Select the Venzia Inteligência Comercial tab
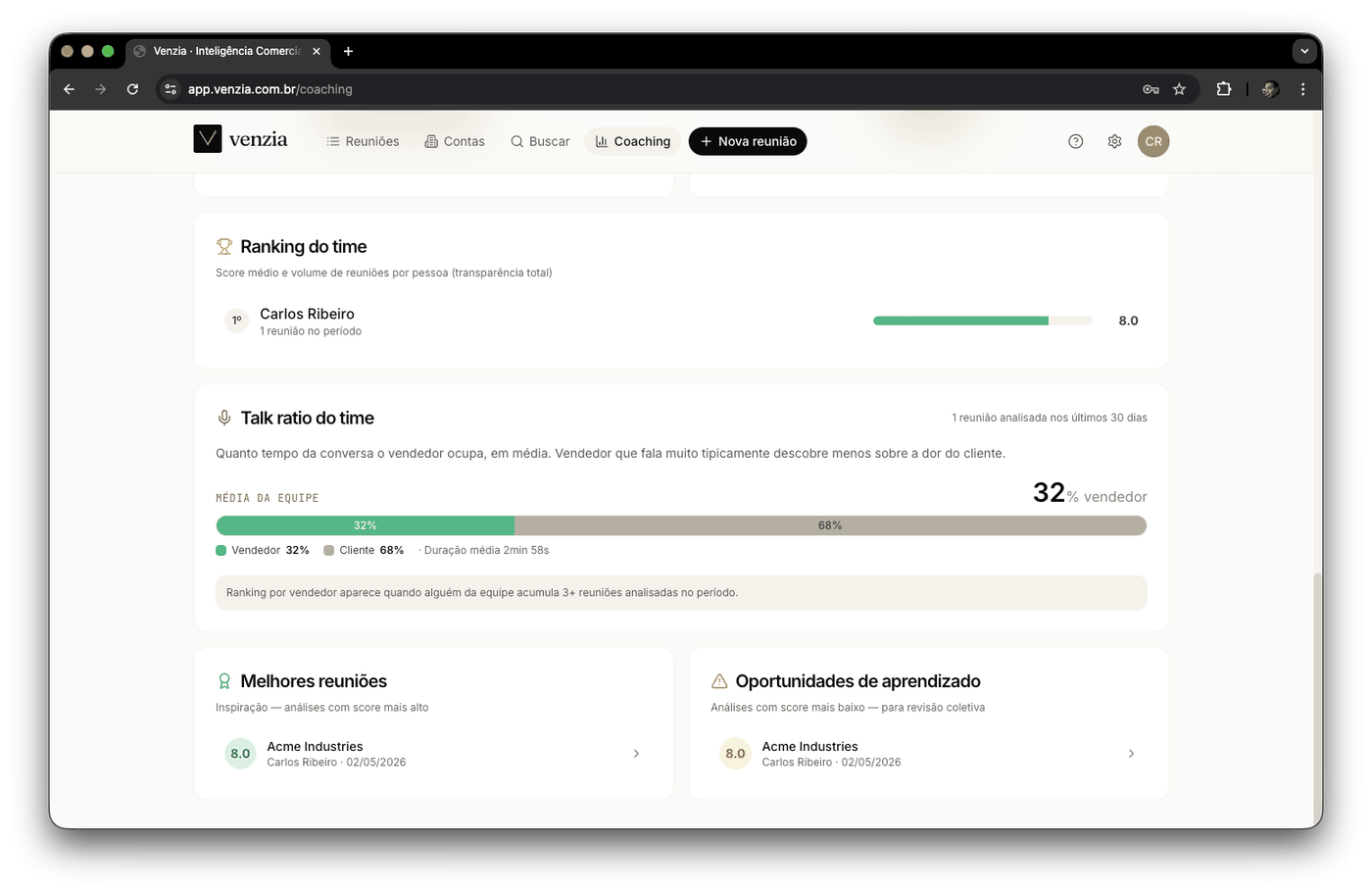 pos(227,51)
